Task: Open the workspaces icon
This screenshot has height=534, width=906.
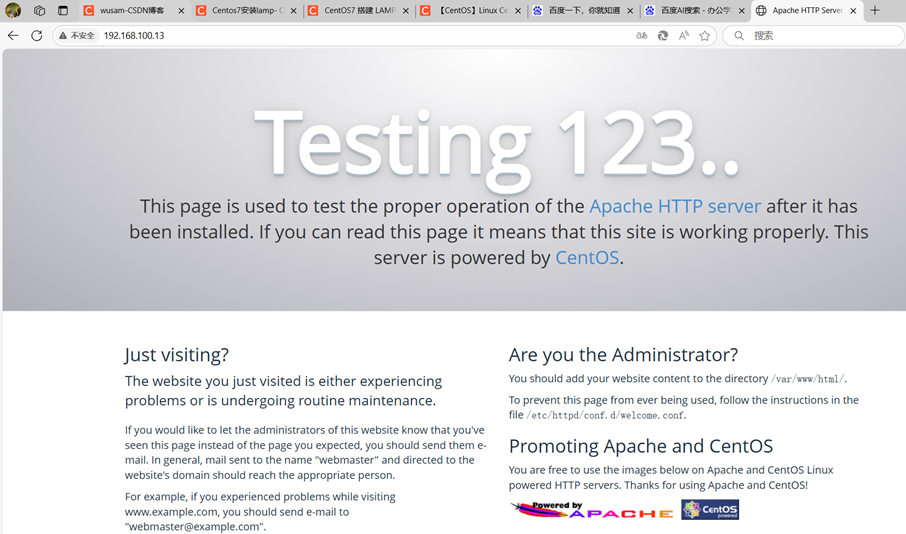Action: 39,10
